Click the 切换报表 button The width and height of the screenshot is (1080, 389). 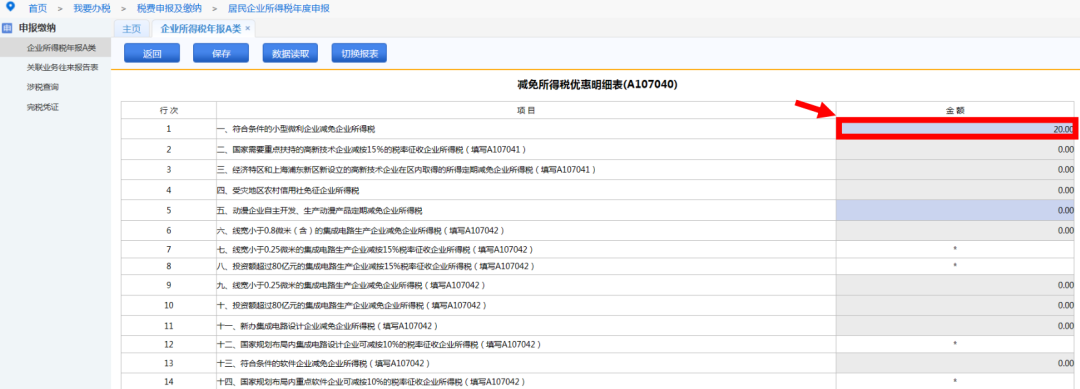coord(360,54)
